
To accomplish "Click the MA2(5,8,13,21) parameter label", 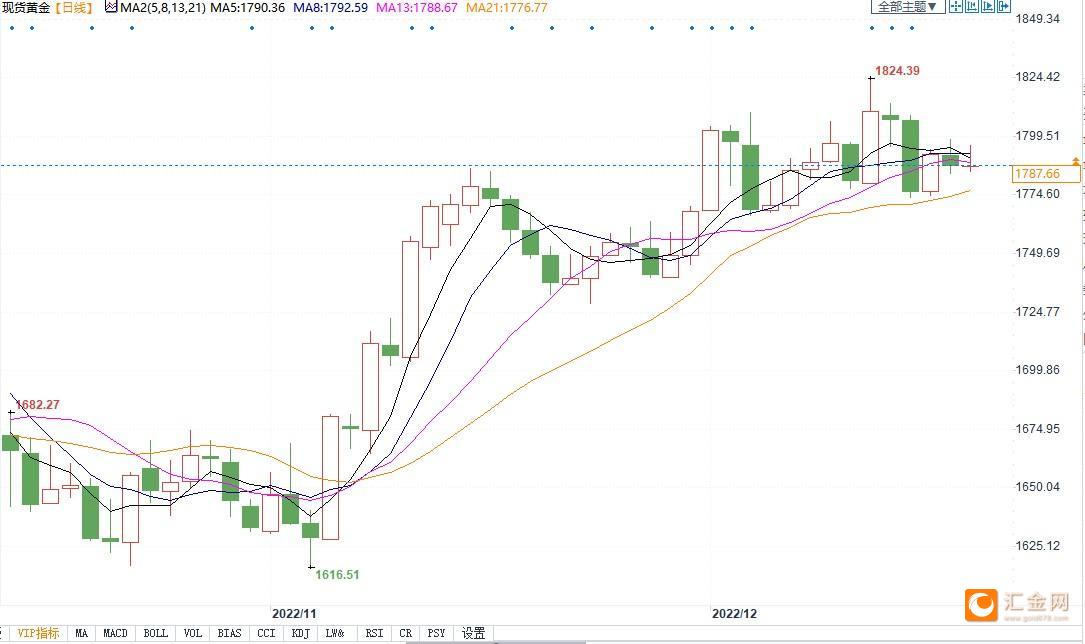I will click(x=163, y=8).
